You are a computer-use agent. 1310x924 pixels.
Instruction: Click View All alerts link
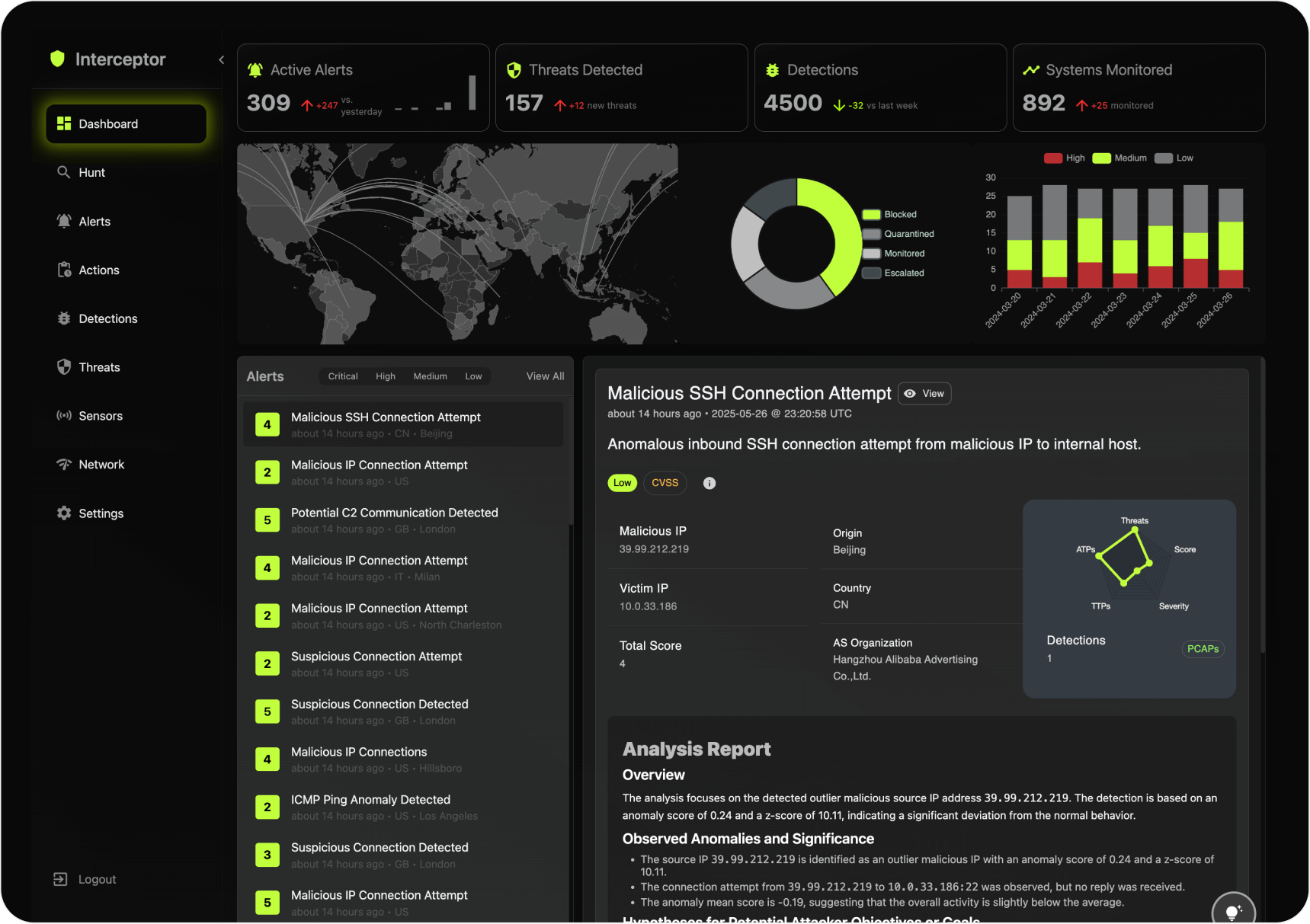pos(545,376)
